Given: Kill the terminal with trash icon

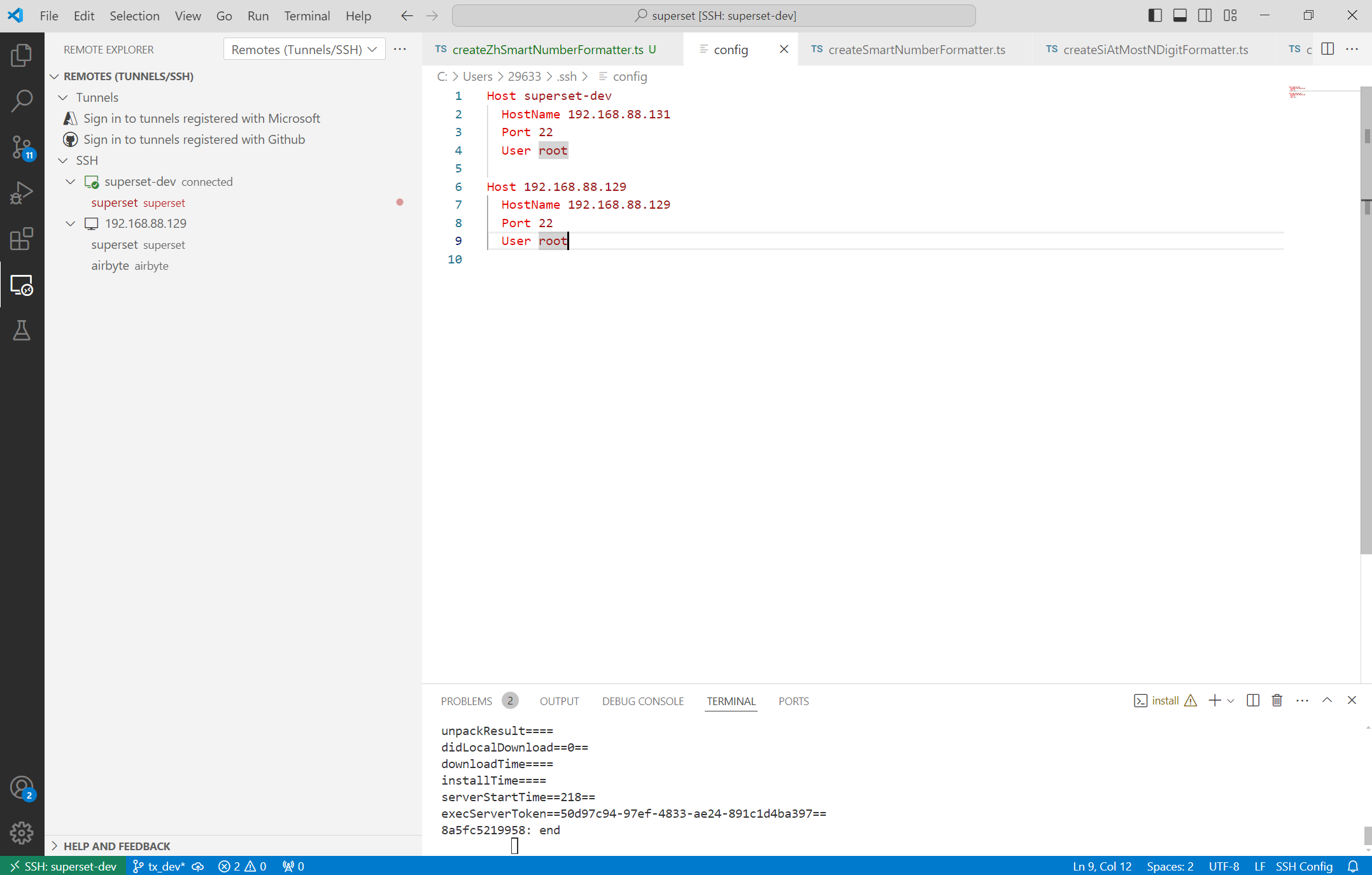Looking at the screenshot, I should pyautogui.click(x=1277, y=701).
